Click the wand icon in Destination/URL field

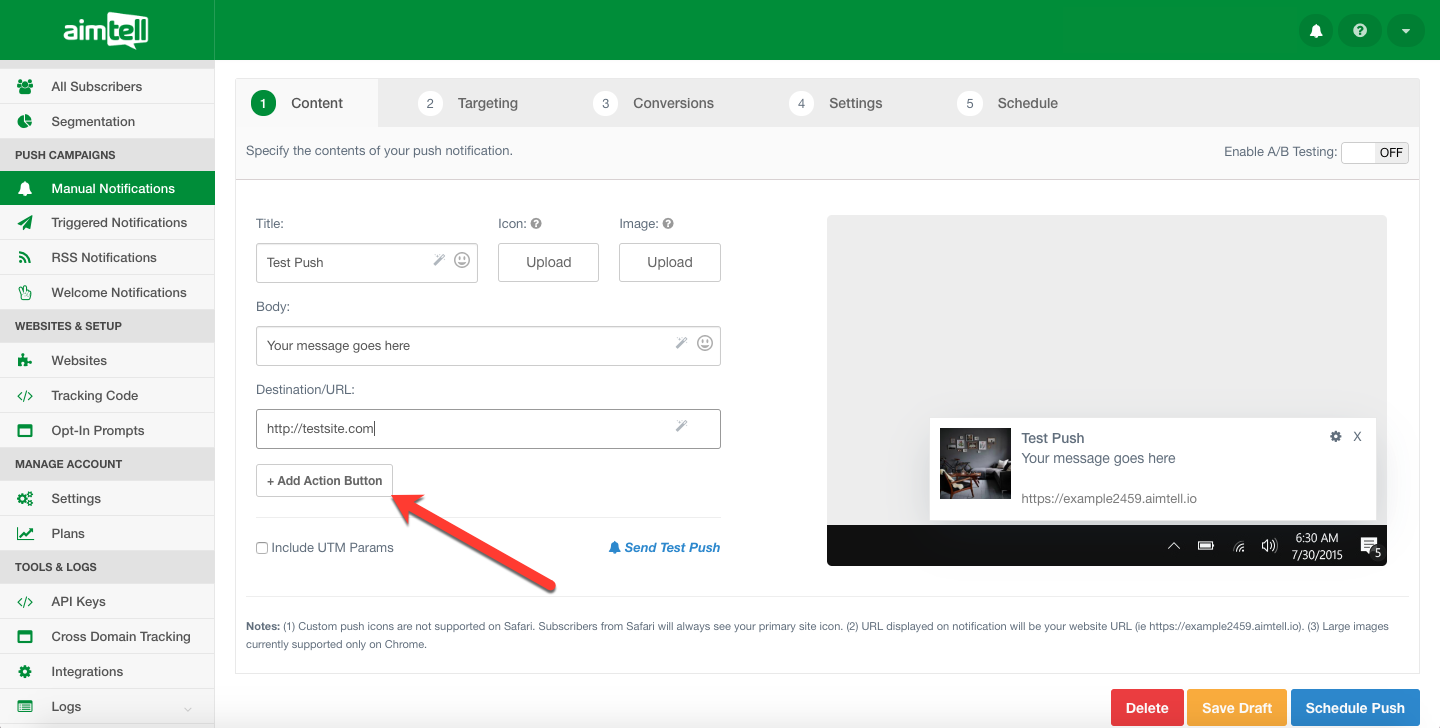(681, 426)
